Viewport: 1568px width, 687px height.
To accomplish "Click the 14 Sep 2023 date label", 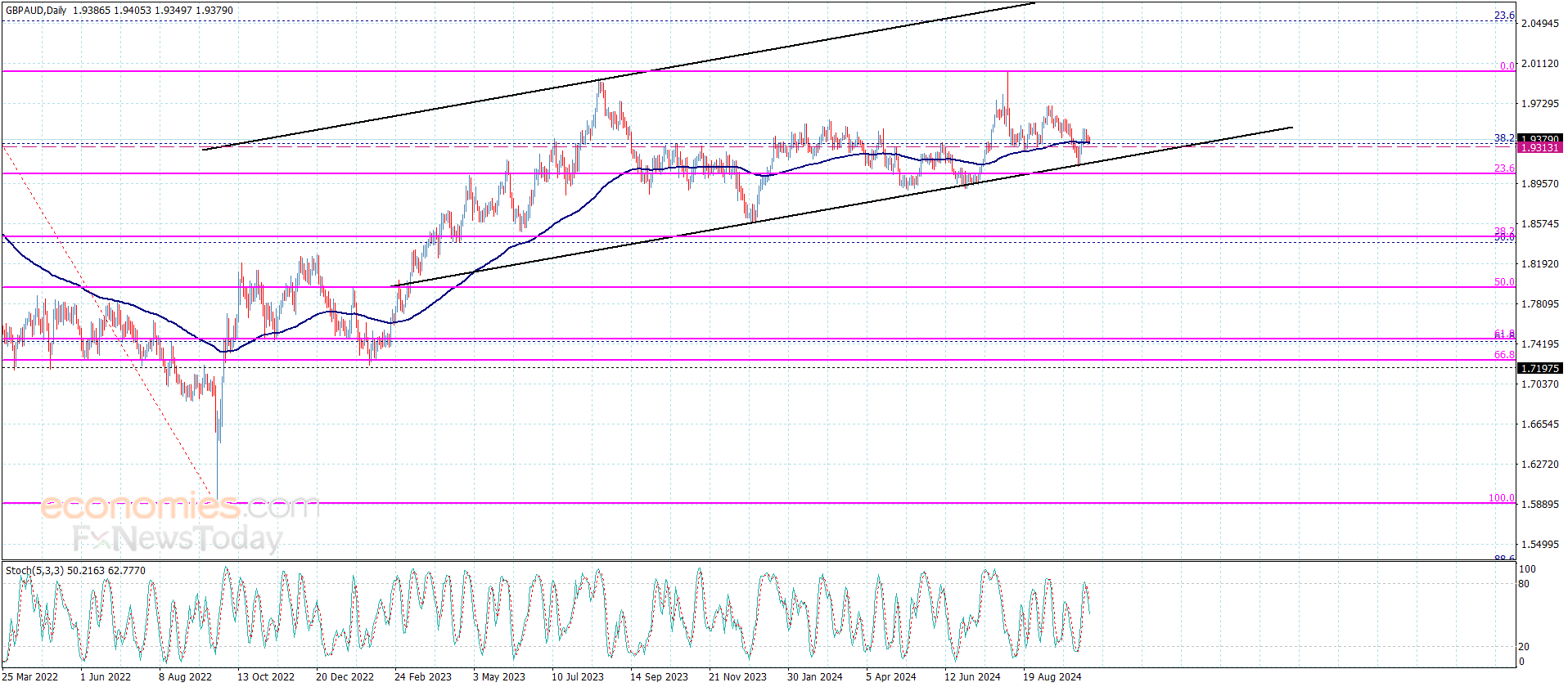I will pos(659,676).
